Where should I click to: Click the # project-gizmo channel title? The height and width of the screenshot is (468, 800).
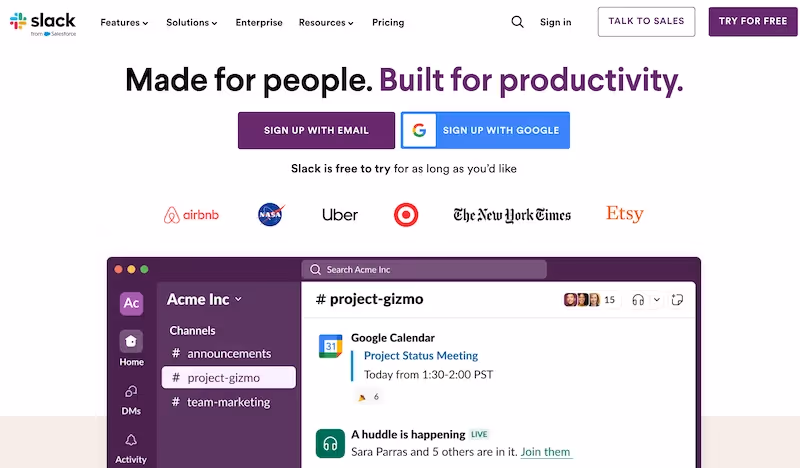tap(369, 299)
